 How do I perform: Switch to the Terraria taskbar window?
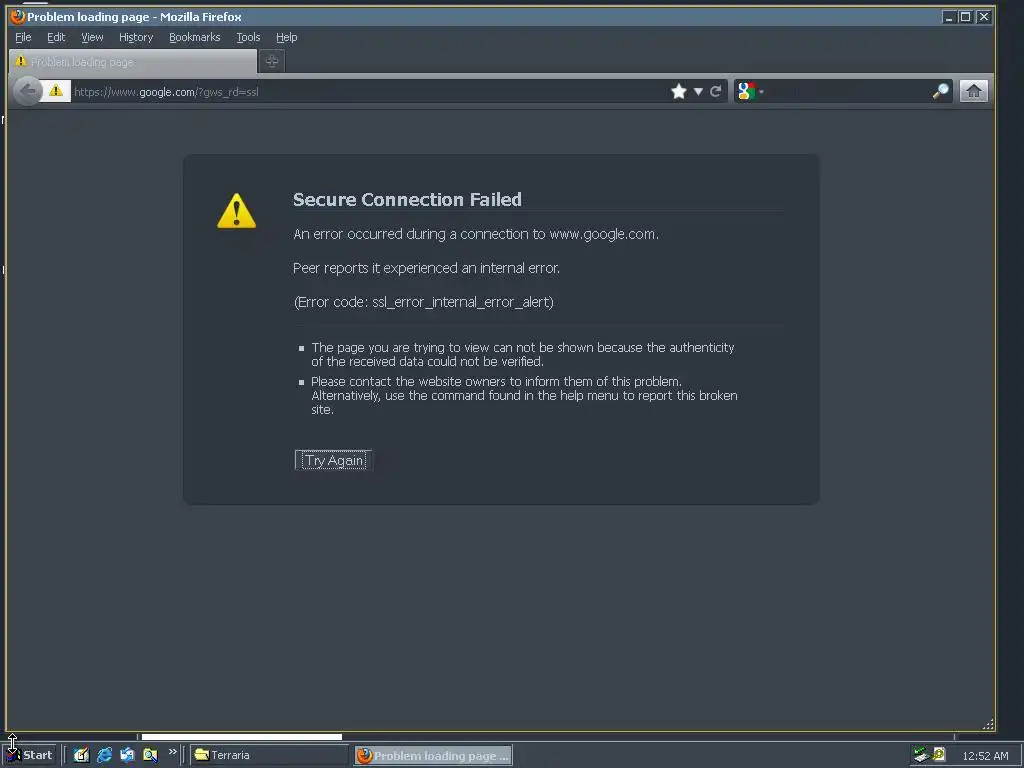(270, 755)
